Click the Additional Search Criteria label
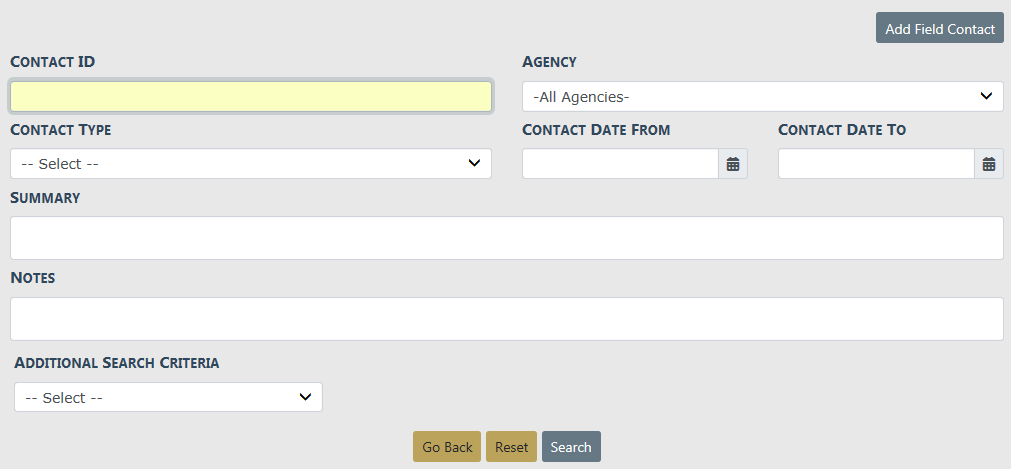Image resolution: width=1011 pixels, height=469 pixels. pyautogui.click(x=116, y=363)
